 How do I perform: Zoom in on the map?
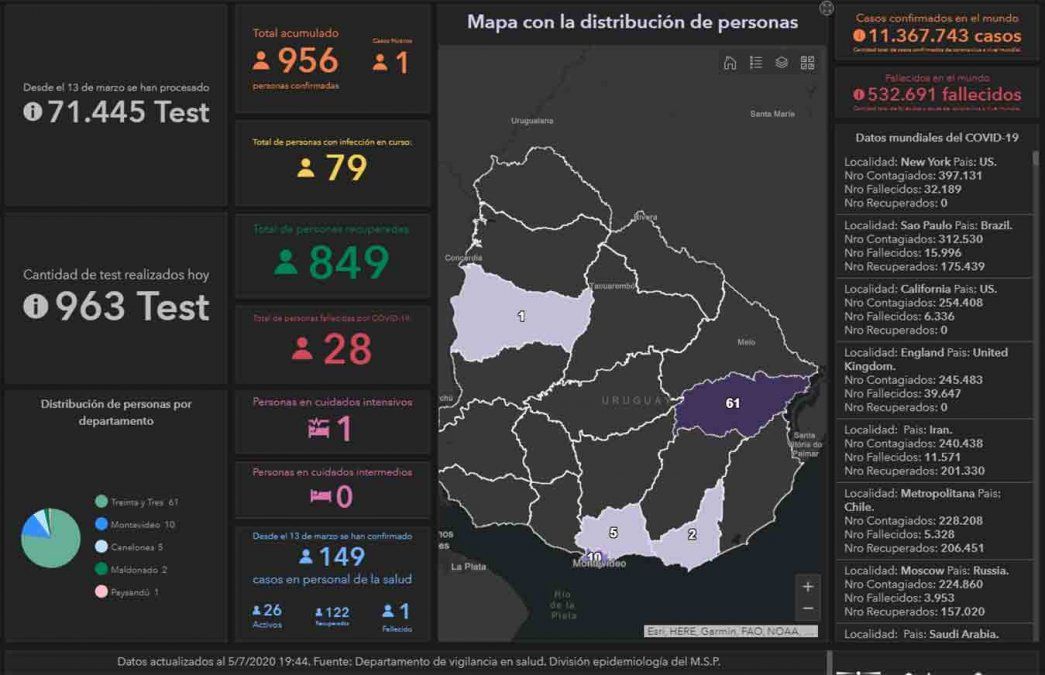tap(808, 587)
